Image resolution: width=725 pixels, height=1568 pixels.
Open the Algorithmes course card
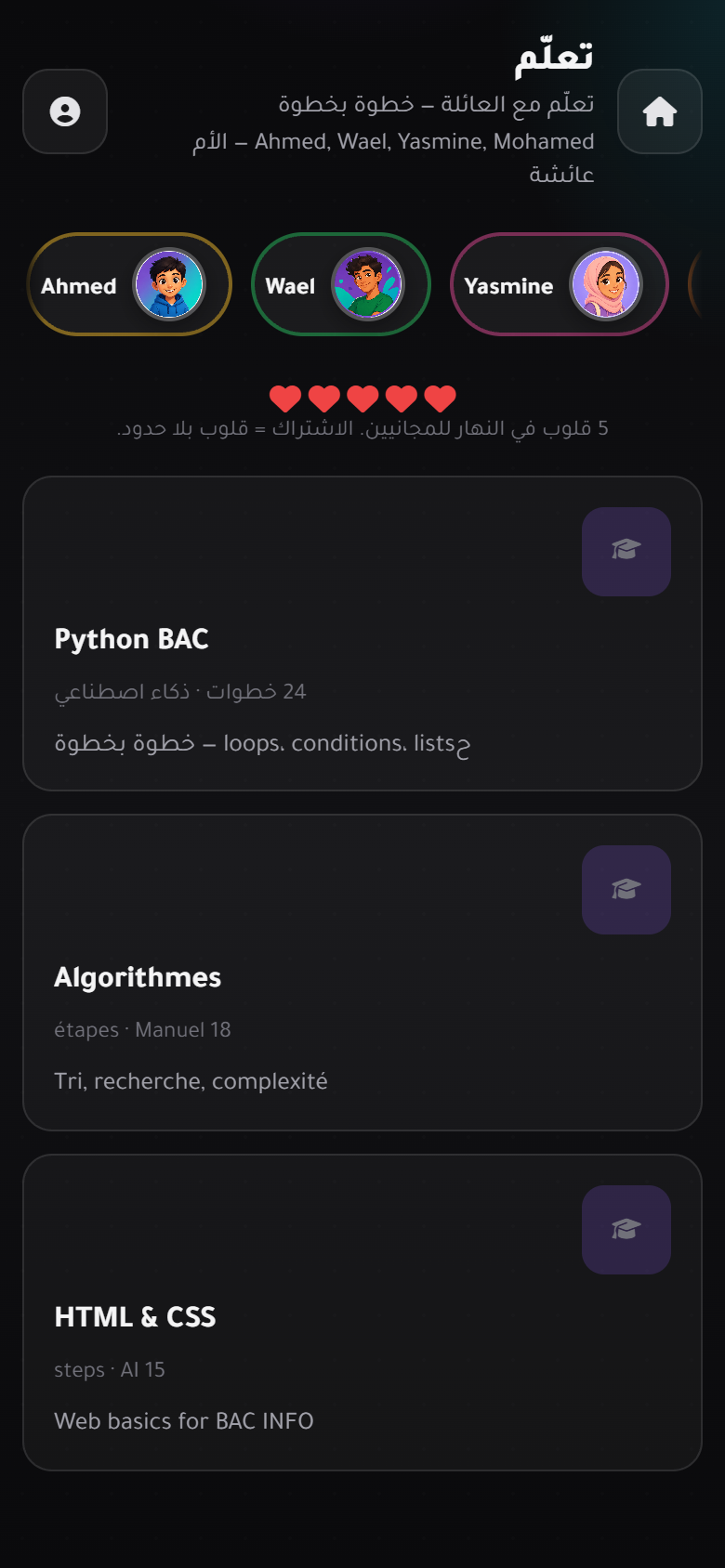[362, 973]
